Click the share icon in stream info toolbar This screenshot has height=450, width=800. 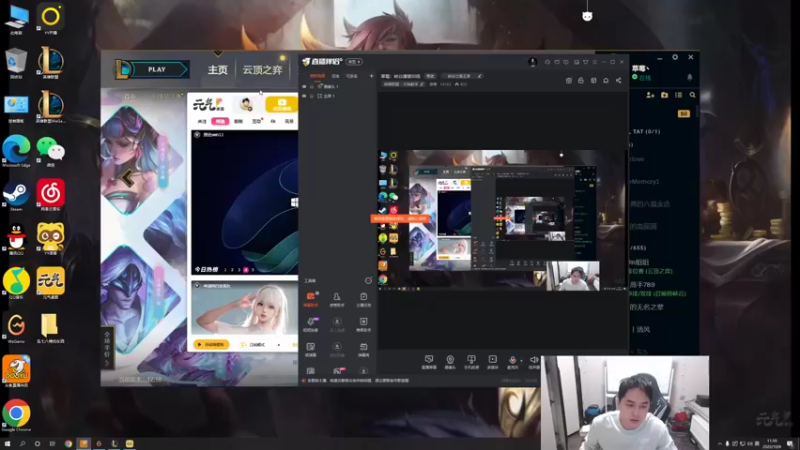click(618, 80)
